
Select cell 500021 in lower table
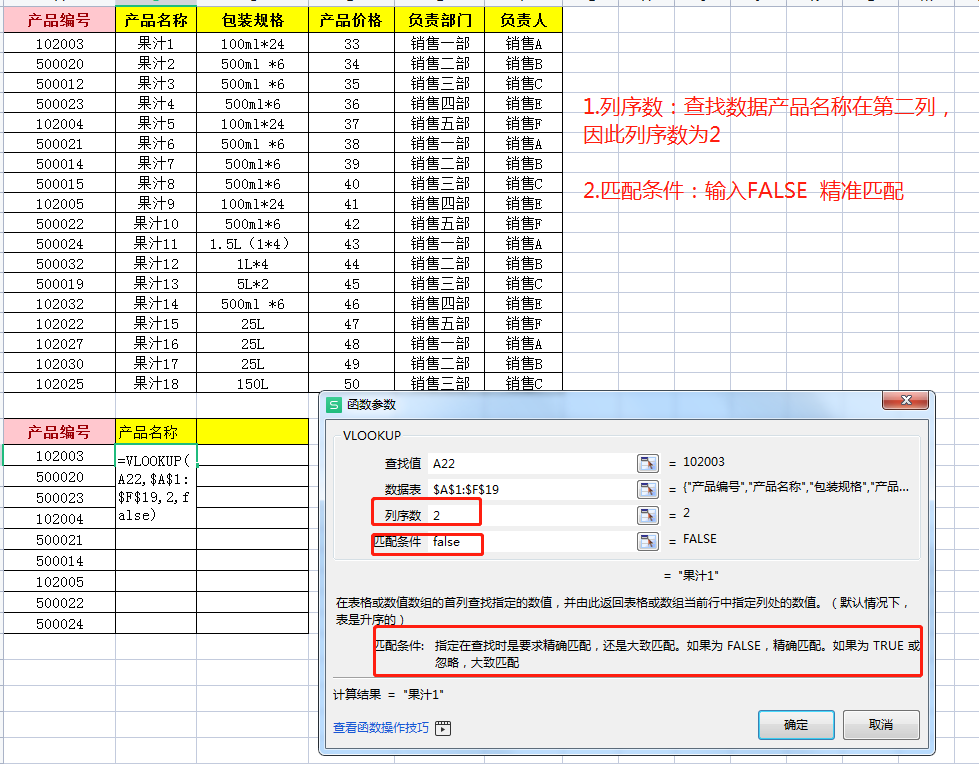(59, 539)
